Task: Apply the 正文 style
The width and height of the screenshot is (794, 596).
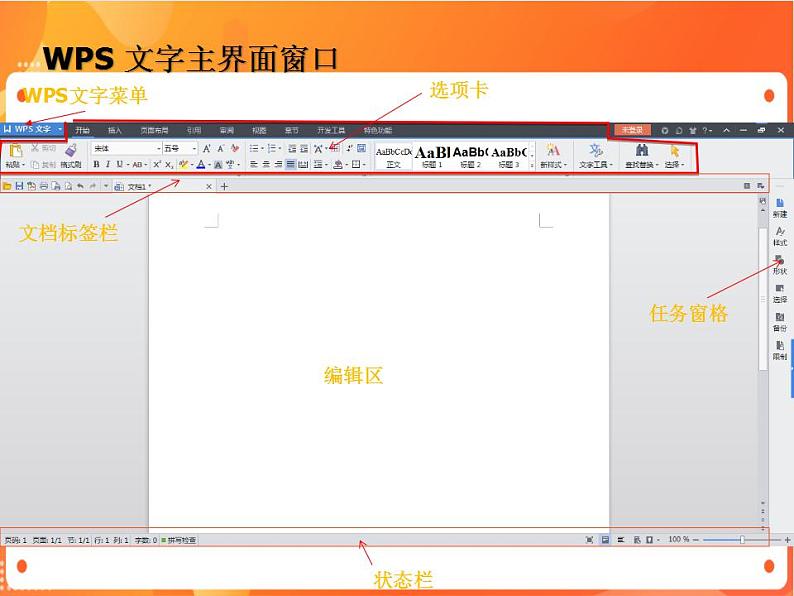Action: [x=393, y=157]
